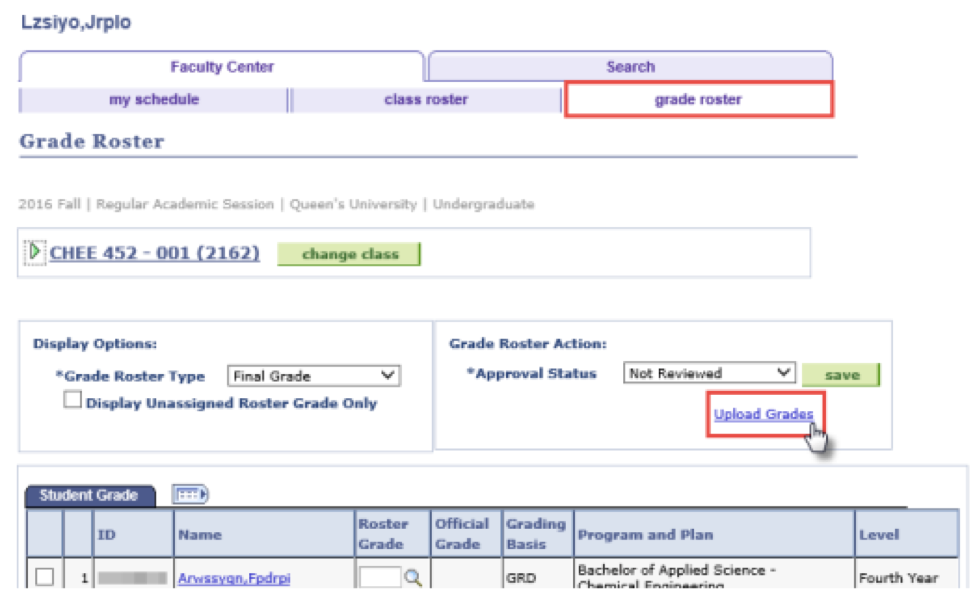Viewport: 974px width, 616px height.
Task: Select the checkbox for student row 1
Action: coord(44,578)
